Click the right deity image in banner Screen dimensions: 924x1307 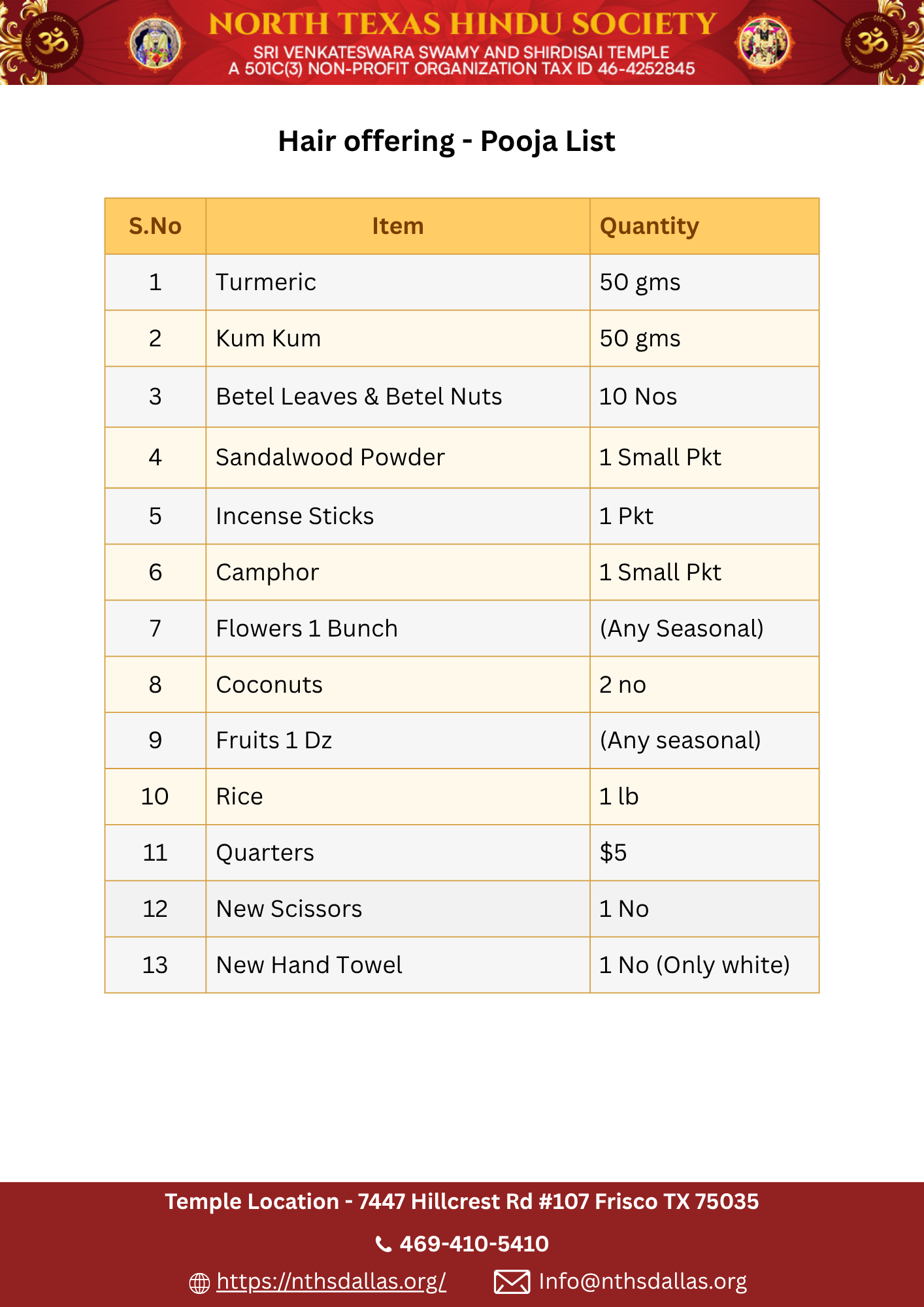point(764,42)
